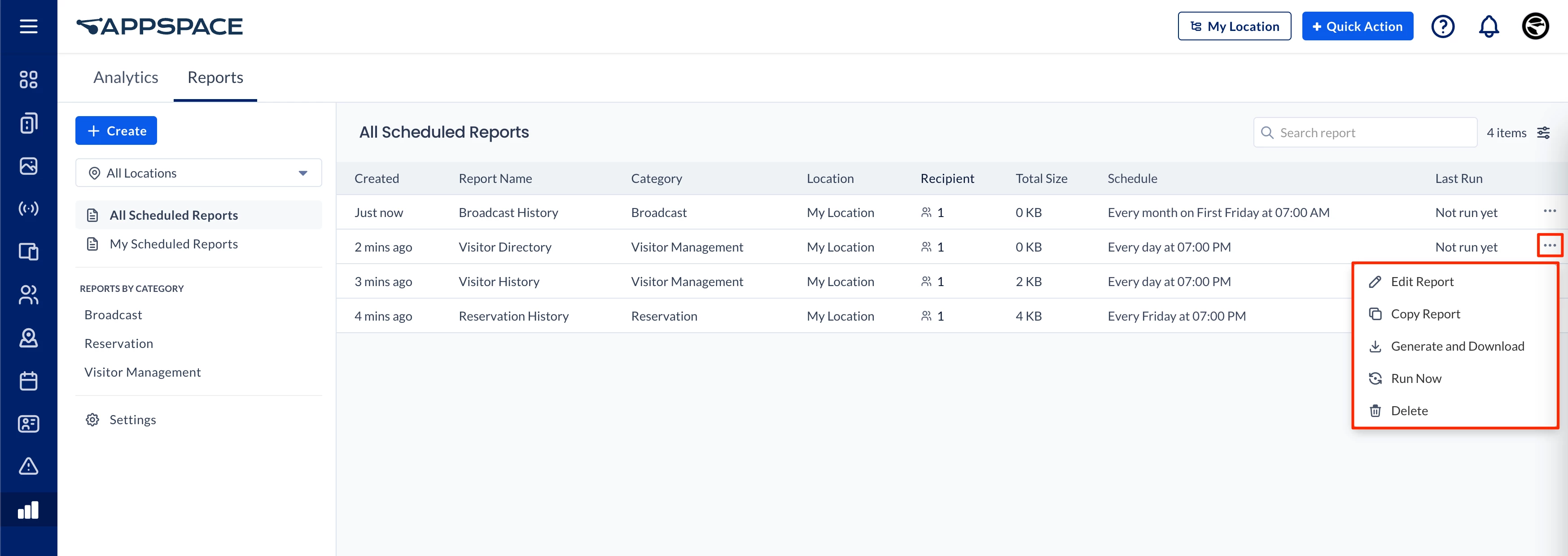Select Generate and Download menu option
Viewport: 1568px width, 556px height.
point(1457,346)
